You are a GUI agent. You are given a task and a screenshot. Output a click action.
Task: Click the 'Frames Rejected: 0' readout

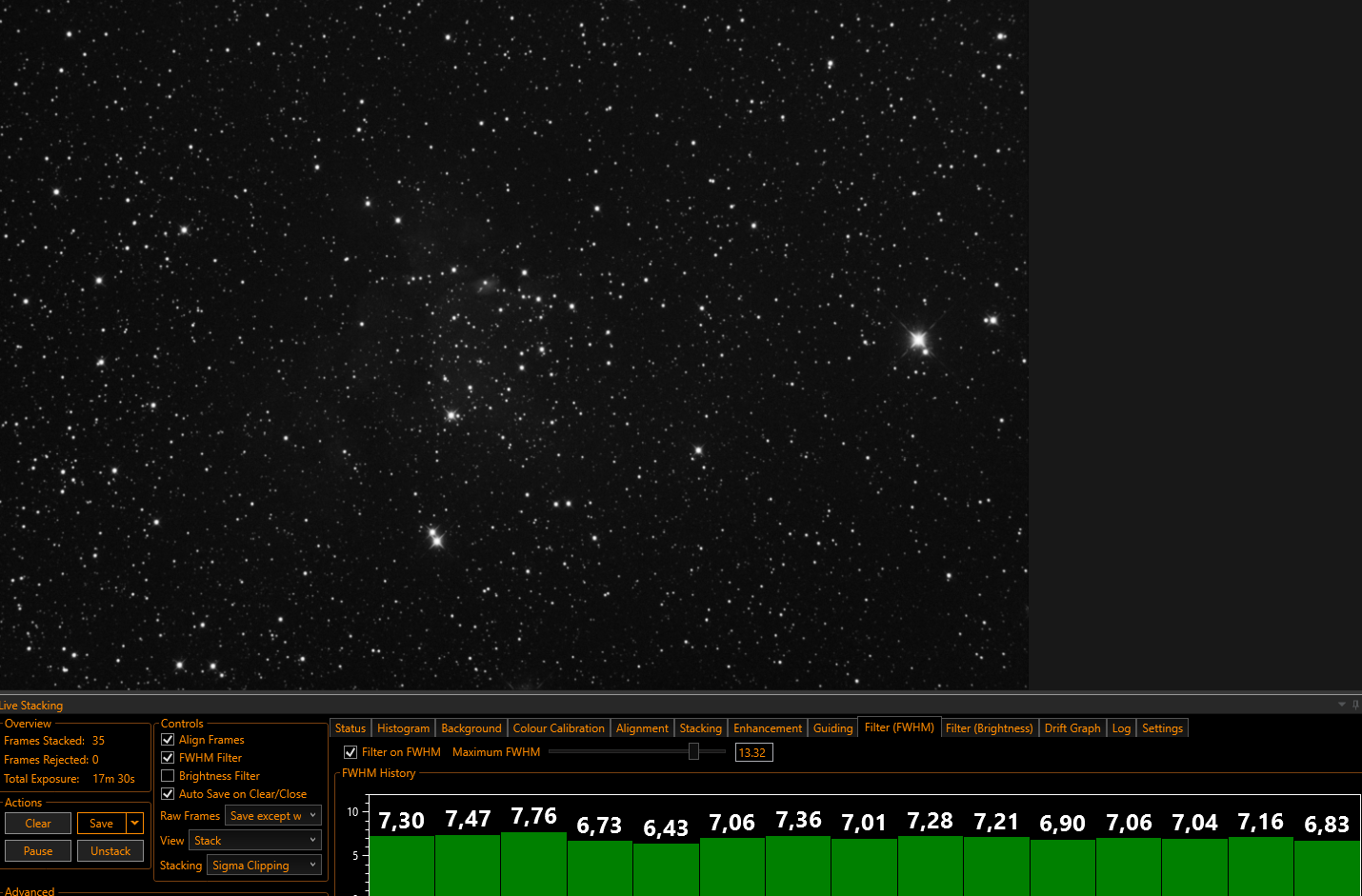51,760
